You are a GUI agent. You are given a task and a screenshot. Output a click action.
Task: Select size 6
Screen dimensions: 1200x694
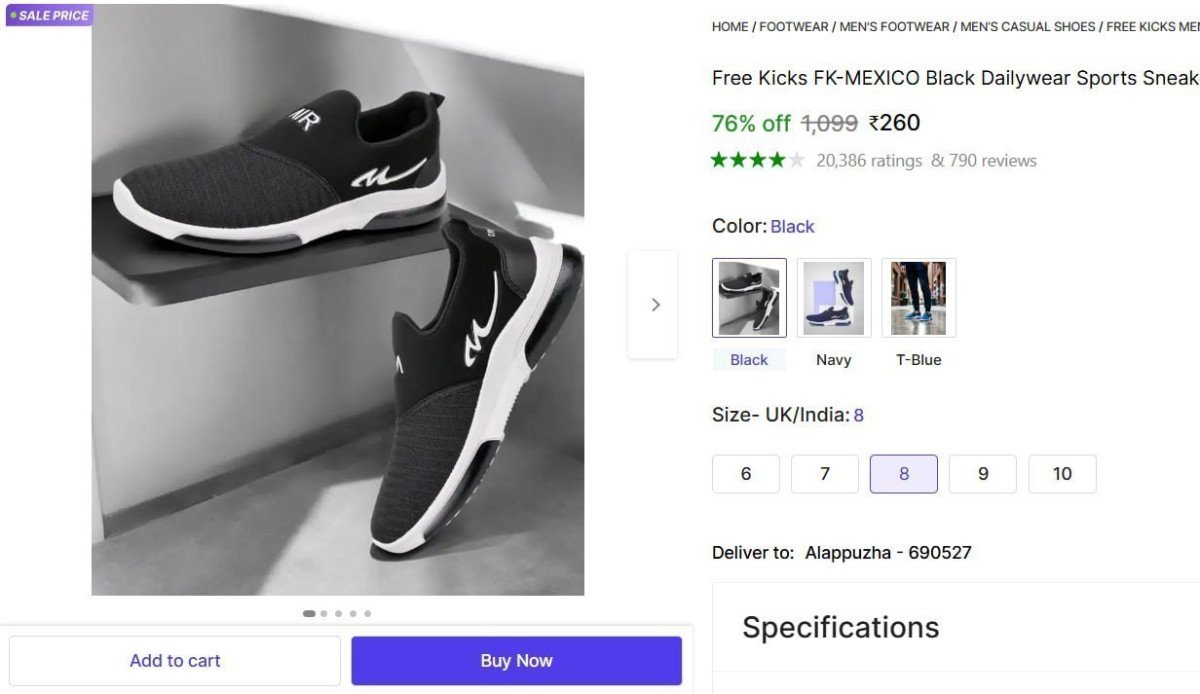pos(745,473)
